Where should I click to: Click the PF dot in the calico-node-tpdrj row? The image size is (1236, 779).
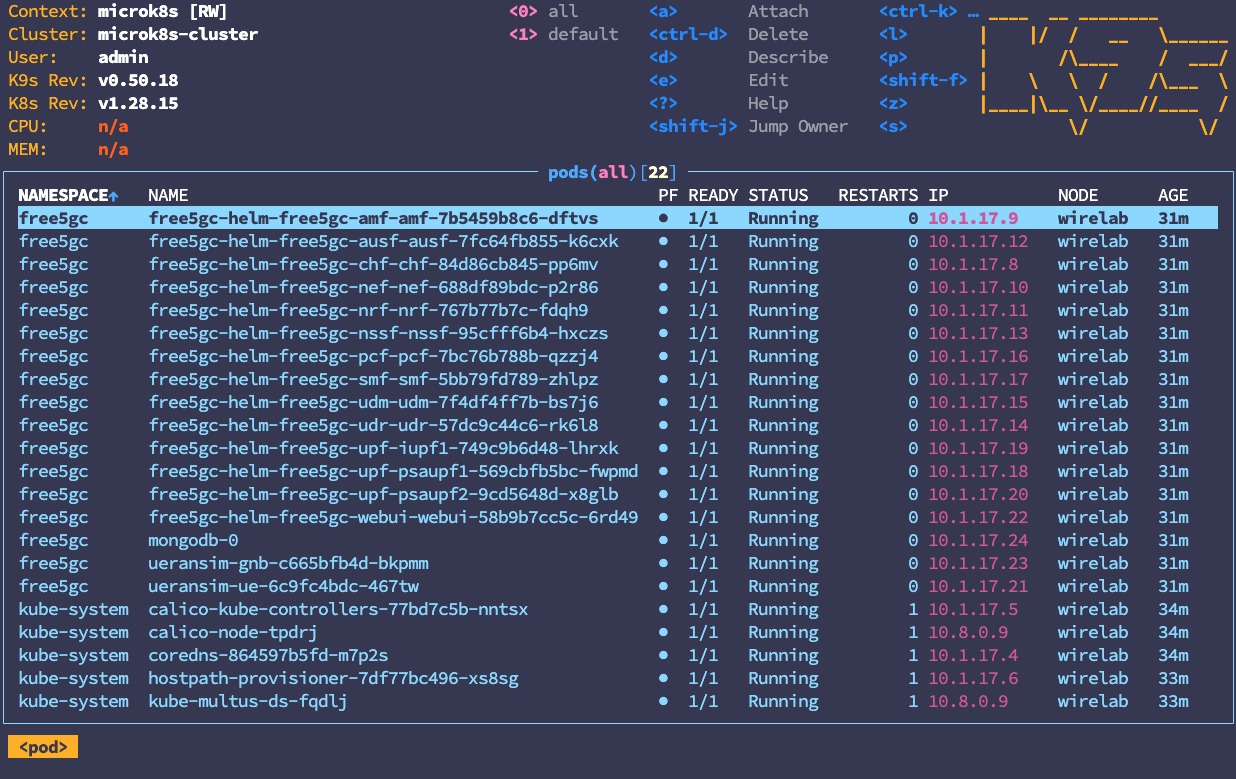pos(663,632)
